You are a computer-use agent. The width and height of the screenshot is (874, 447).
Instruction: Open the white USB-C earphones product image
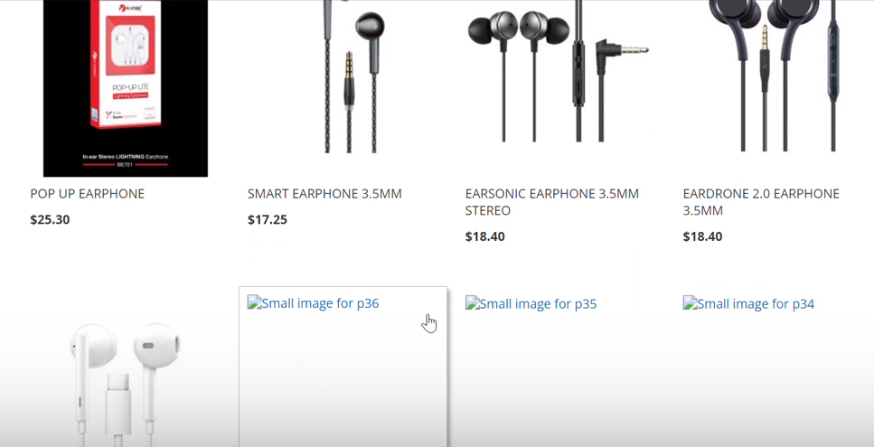point(125,385)
